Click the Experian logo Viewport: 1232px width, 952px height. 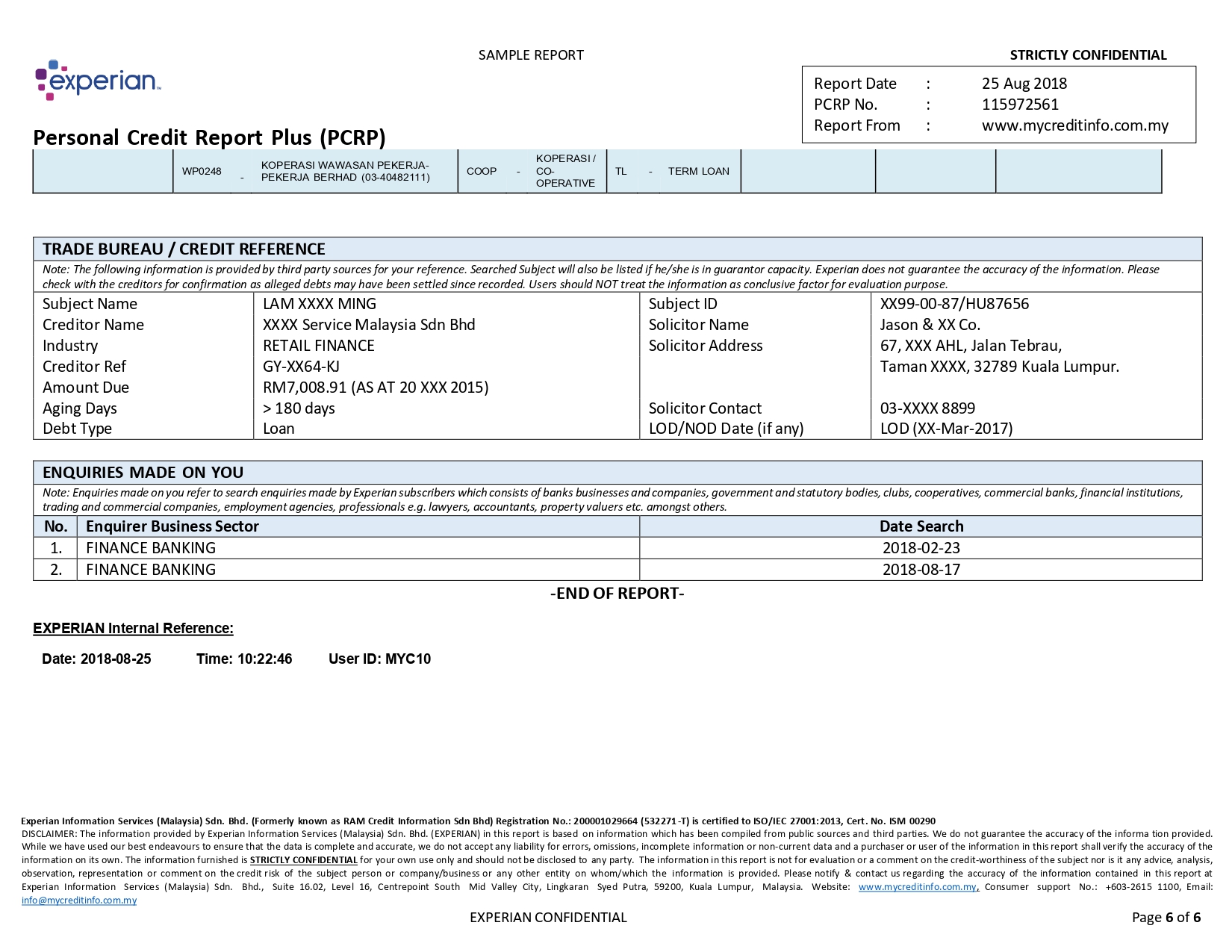(98, 80)
